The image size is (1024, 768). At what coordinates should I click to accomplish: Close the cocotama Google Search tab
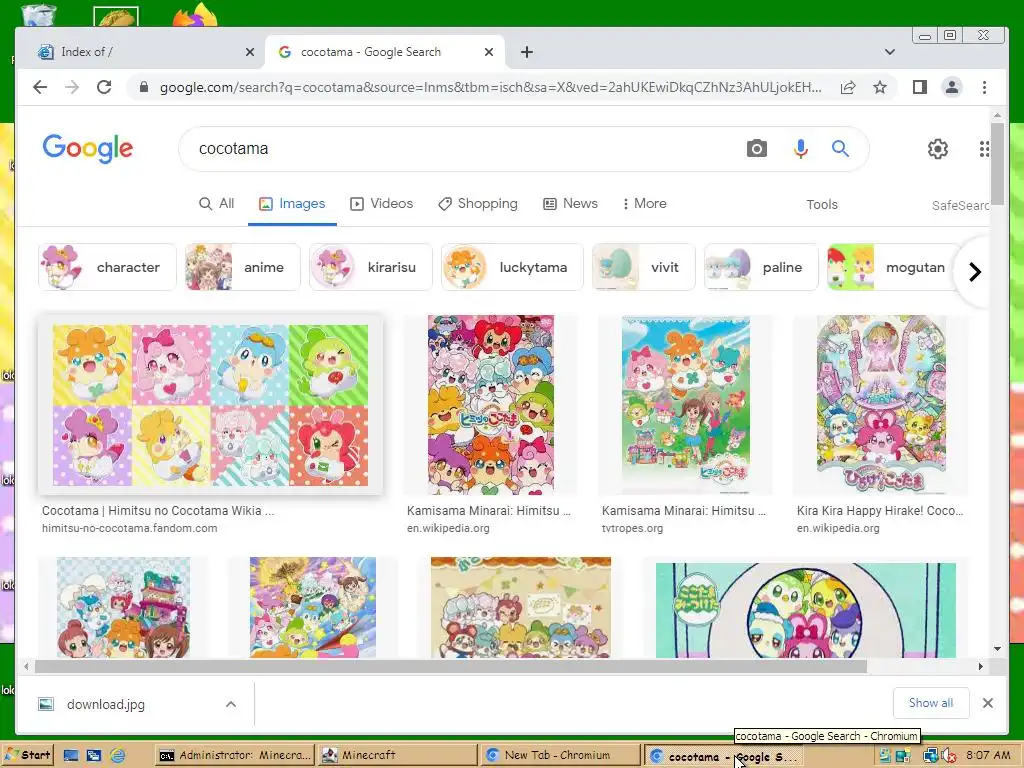pos(488,52)
